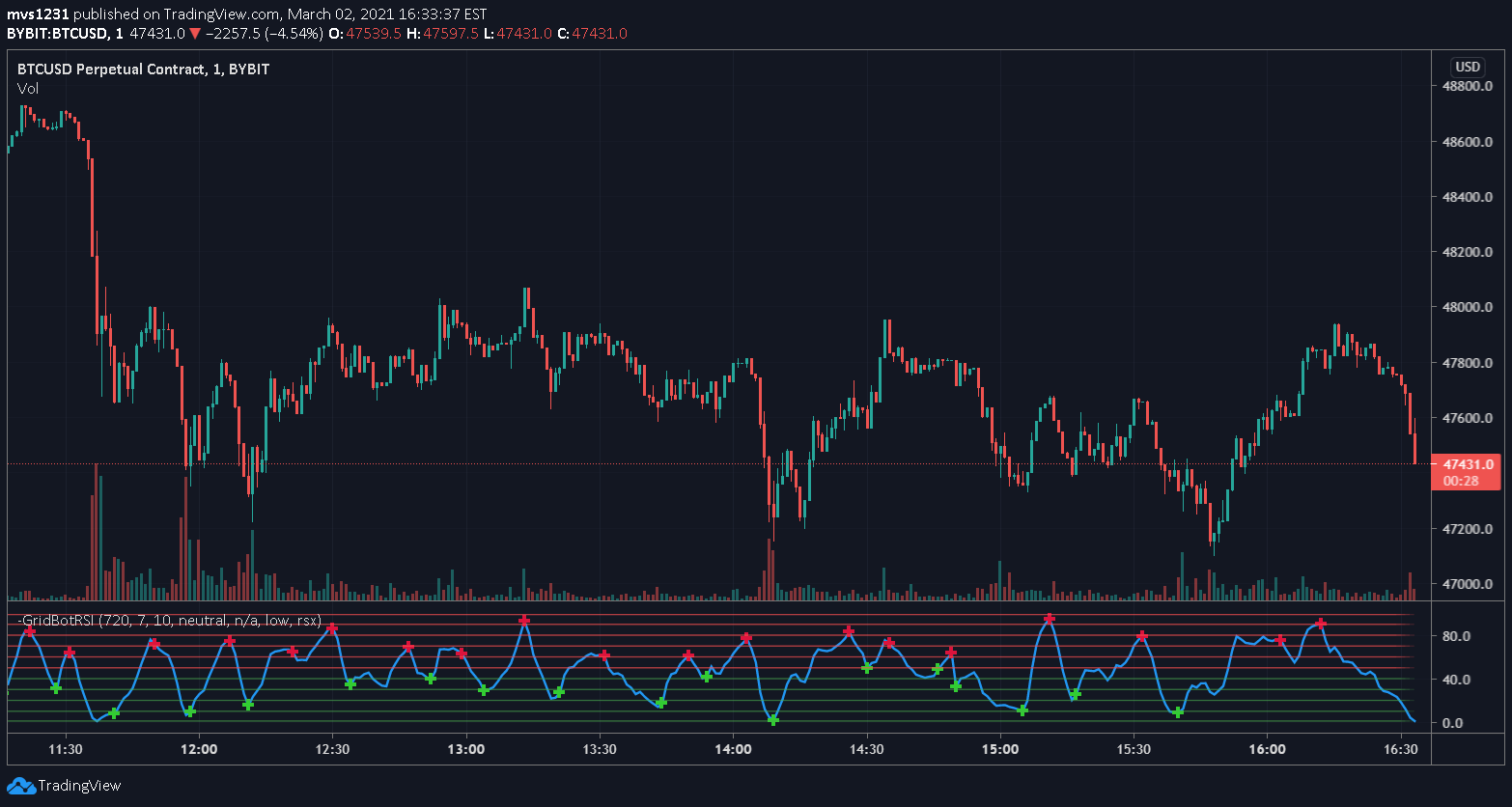Click the 47600.0 price axis label
Screen dimensions: 1512x807
1467,419
